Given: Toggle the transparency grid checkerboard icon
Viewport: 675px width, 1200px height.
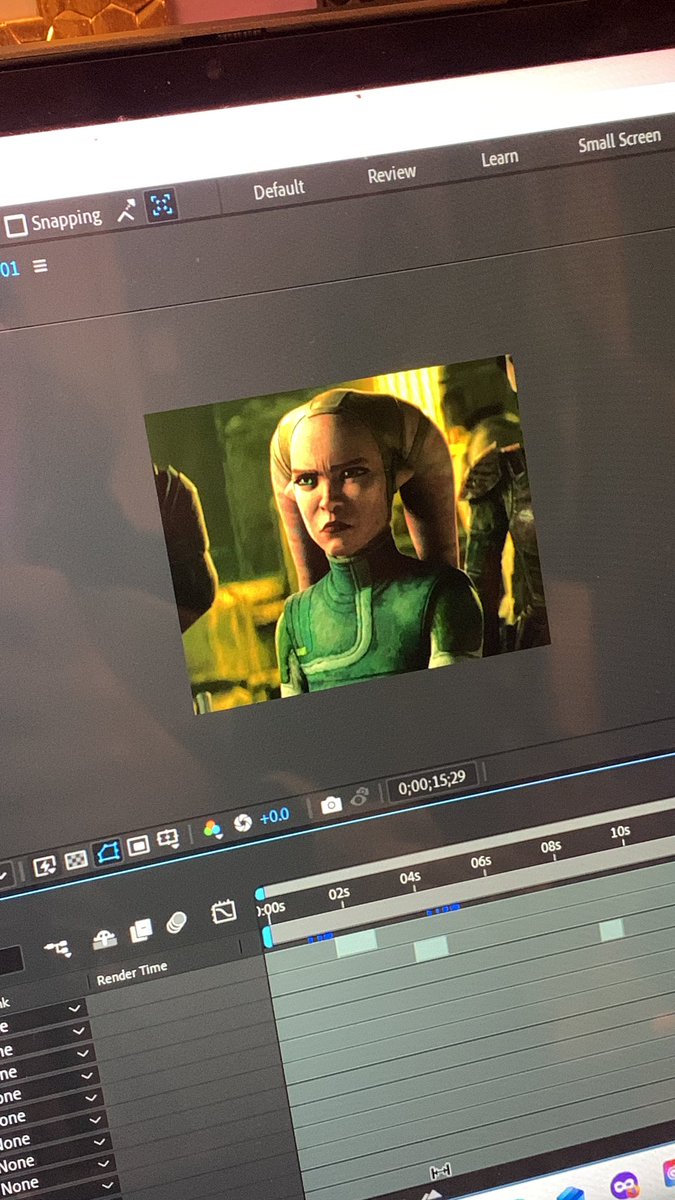Looking at the screenshot, I should pos(76,860).
